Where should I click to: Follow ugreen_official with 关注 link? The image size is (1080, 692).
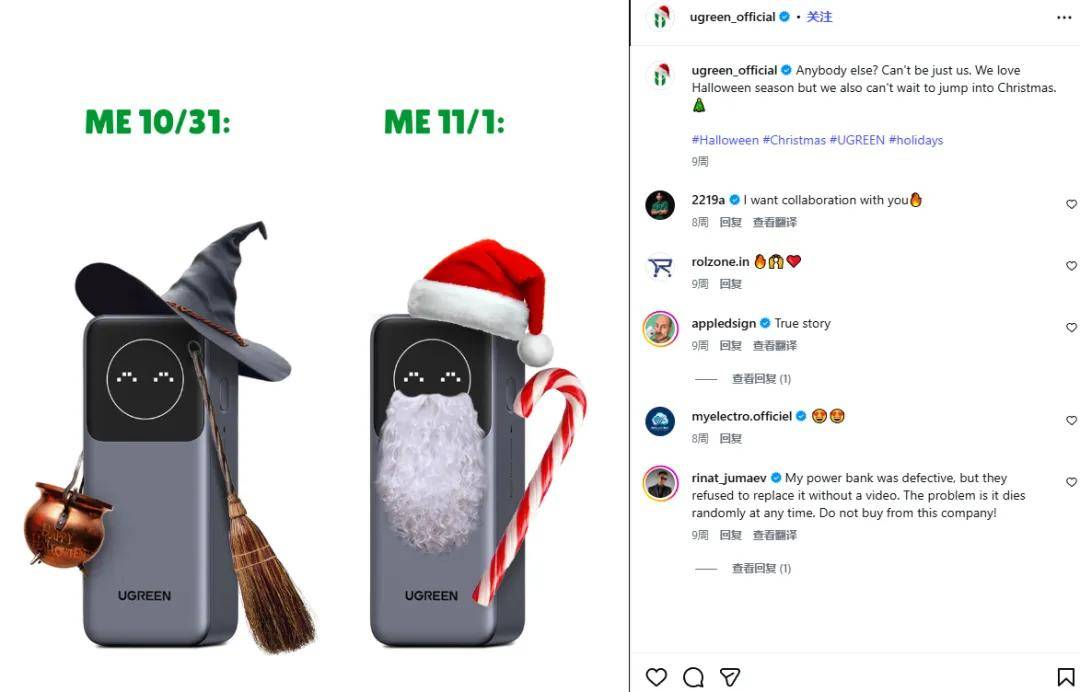click(x=819, y=17)
